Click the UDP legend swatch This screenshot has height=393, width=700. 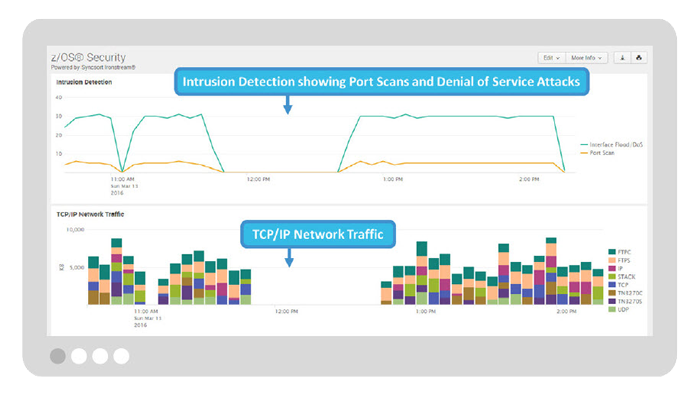612,309
